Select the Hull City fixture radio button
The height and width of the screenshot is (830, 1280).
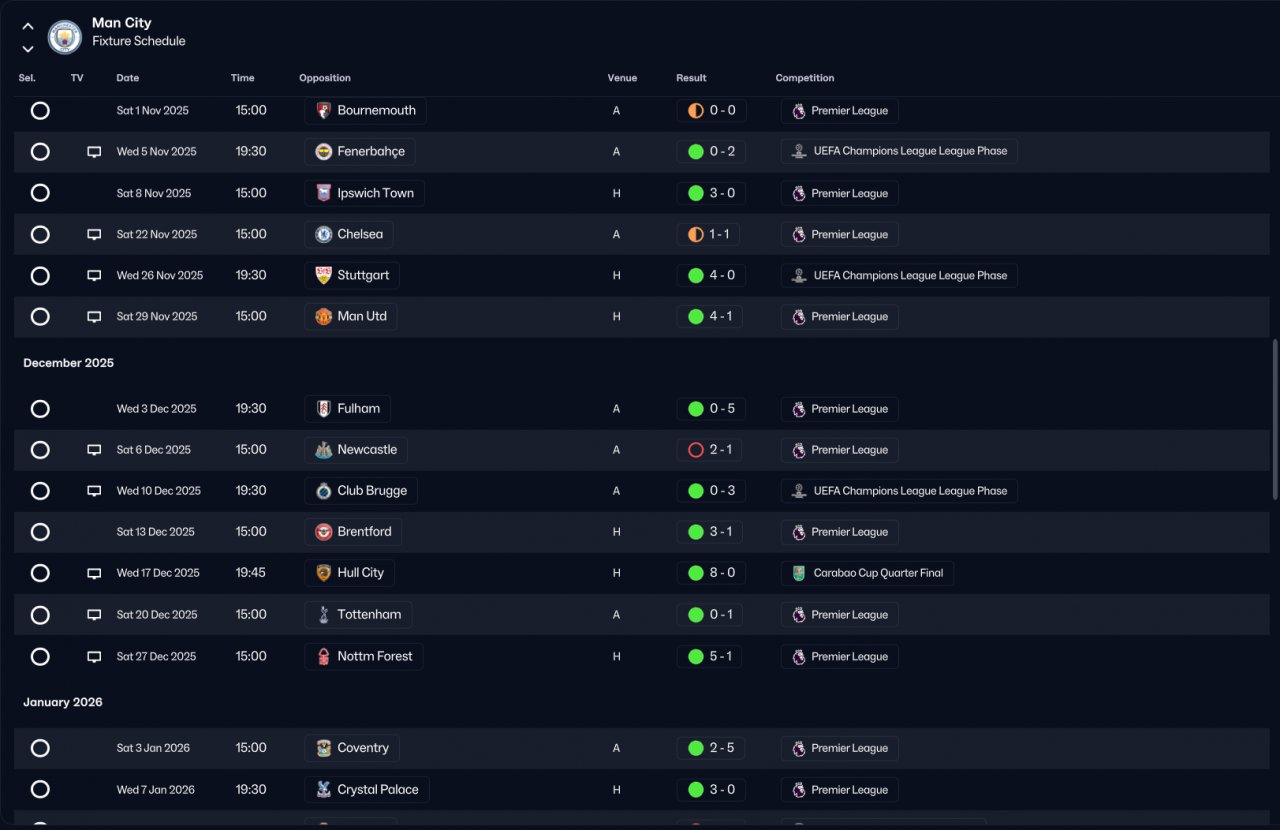[40, 573]
